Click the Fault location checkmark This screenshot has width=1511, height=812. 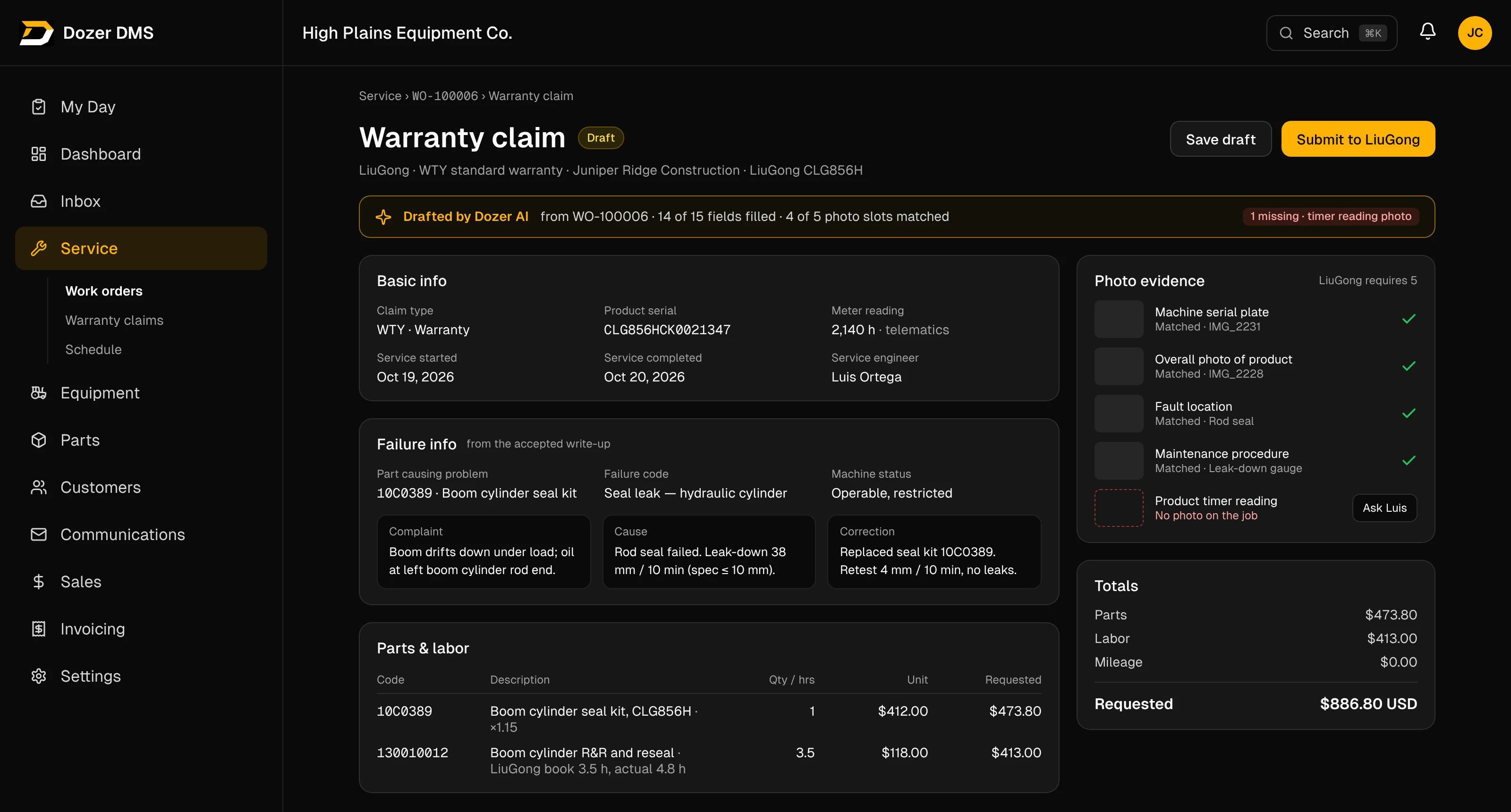[x=1409, y=414]
